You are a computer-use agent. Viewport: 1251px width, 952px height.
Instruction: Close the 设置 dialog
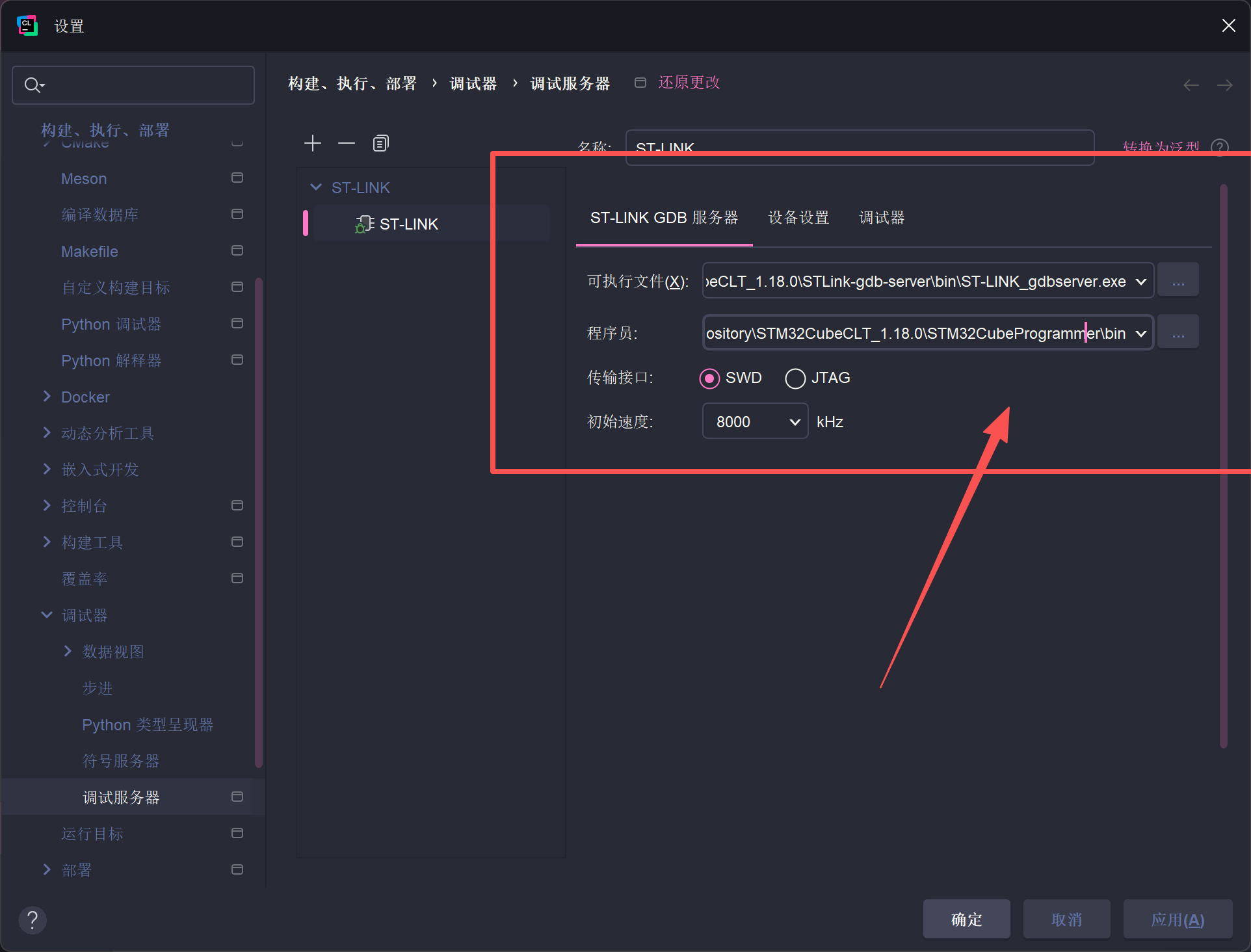(1228, 25)
